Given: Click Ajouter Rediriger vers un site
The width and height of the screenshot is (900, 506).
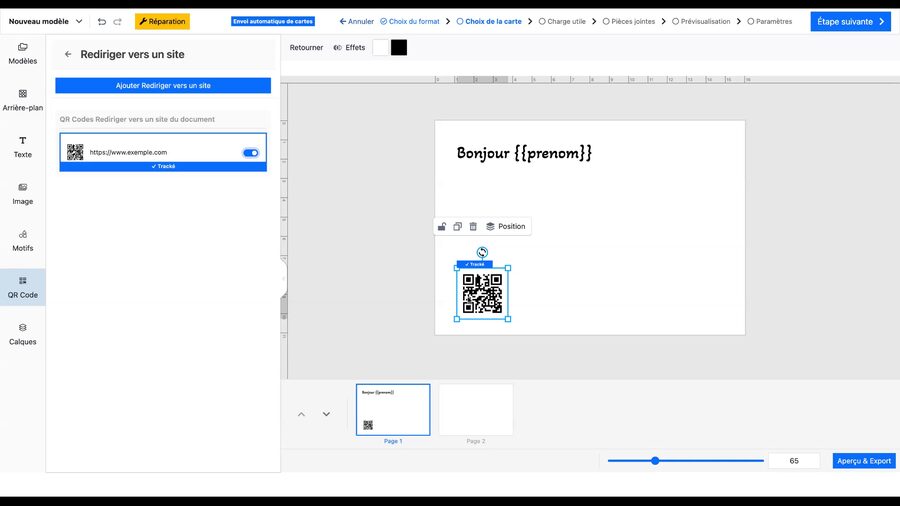Looking at the screenshot, I should [163, 85].
